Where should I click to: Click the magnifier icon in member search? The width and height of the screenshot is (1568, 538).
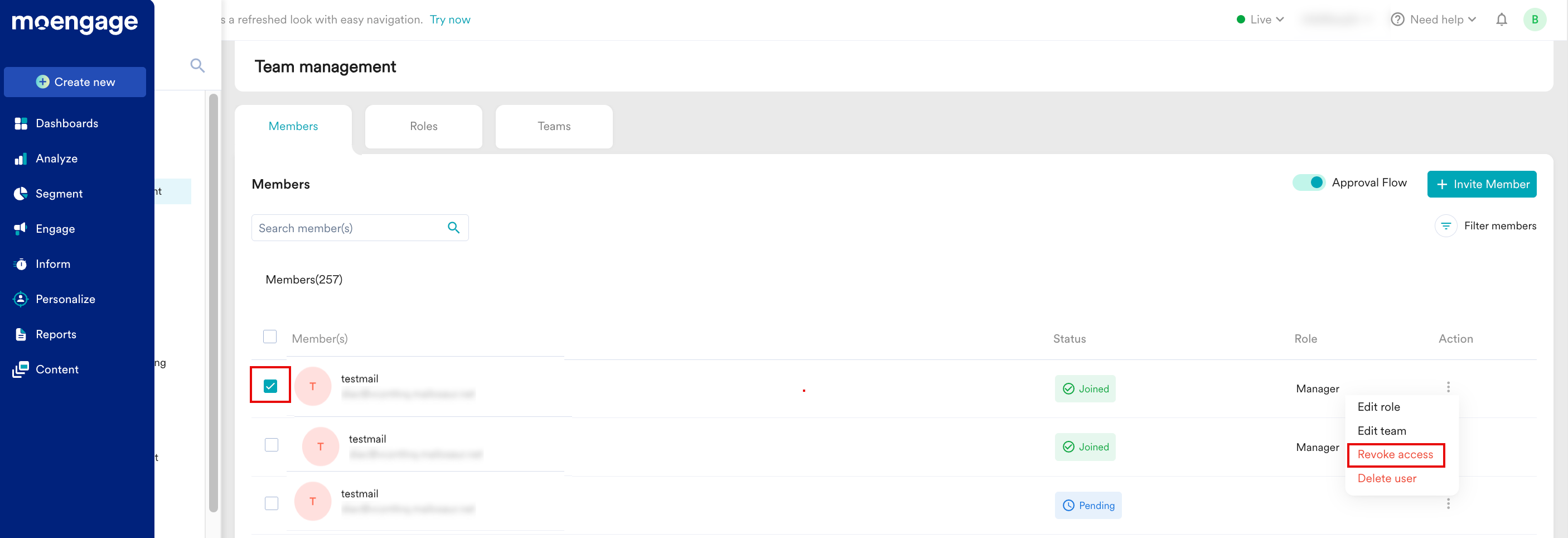click(453, 228)
